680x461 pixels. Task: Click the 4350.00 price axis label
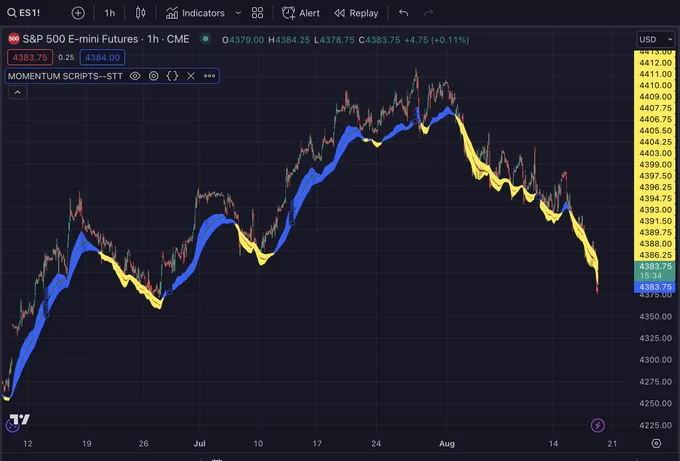pos(655,316)
